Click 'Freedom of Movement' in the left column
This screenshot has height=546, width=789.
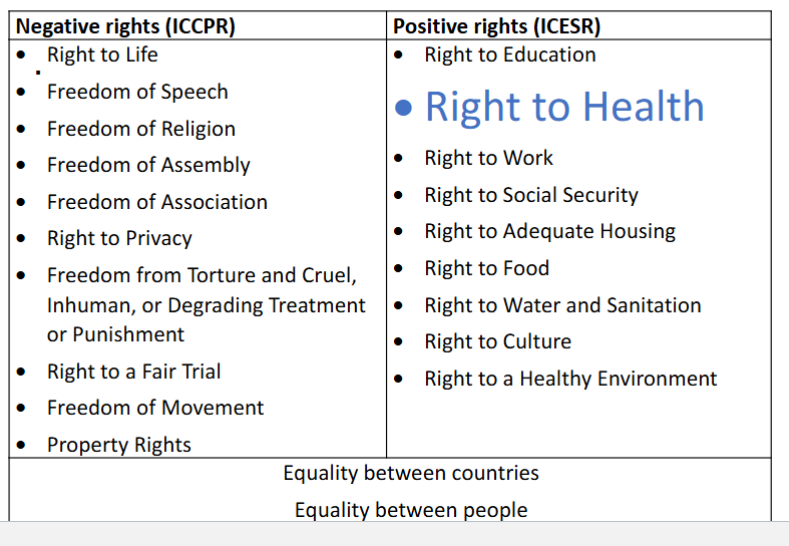155,408
